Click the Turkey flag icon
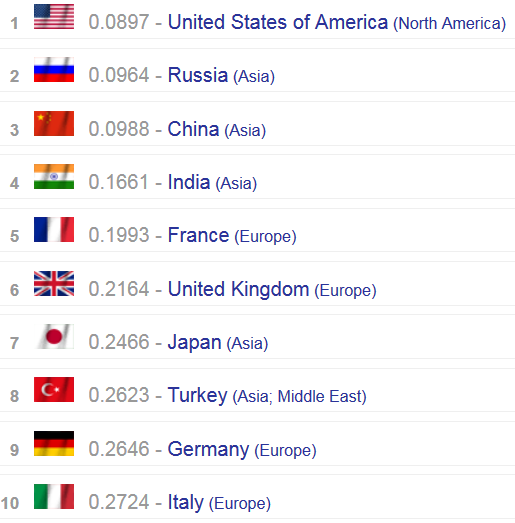 tap(54, 390)
